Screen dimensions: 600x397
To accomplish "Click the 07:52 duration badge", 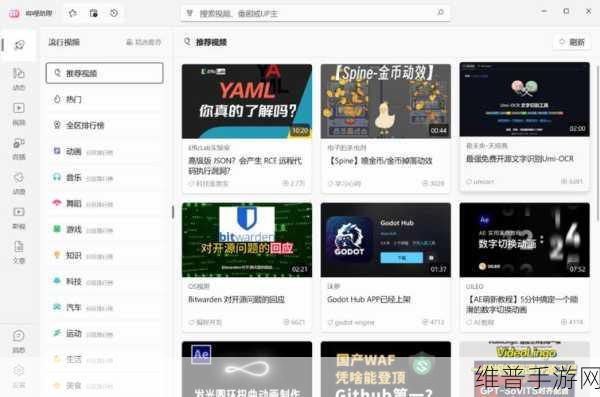I will (x=577, y=270).
